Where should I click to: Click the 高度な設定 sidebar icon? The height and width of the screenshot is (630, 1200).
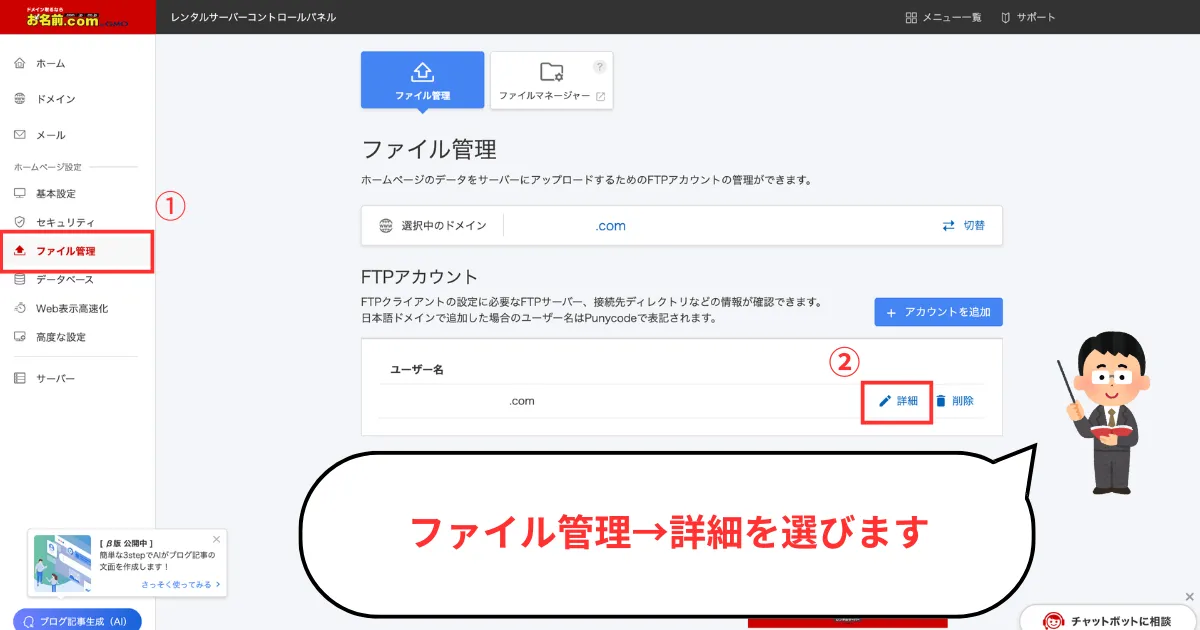(x=20, y=337)
